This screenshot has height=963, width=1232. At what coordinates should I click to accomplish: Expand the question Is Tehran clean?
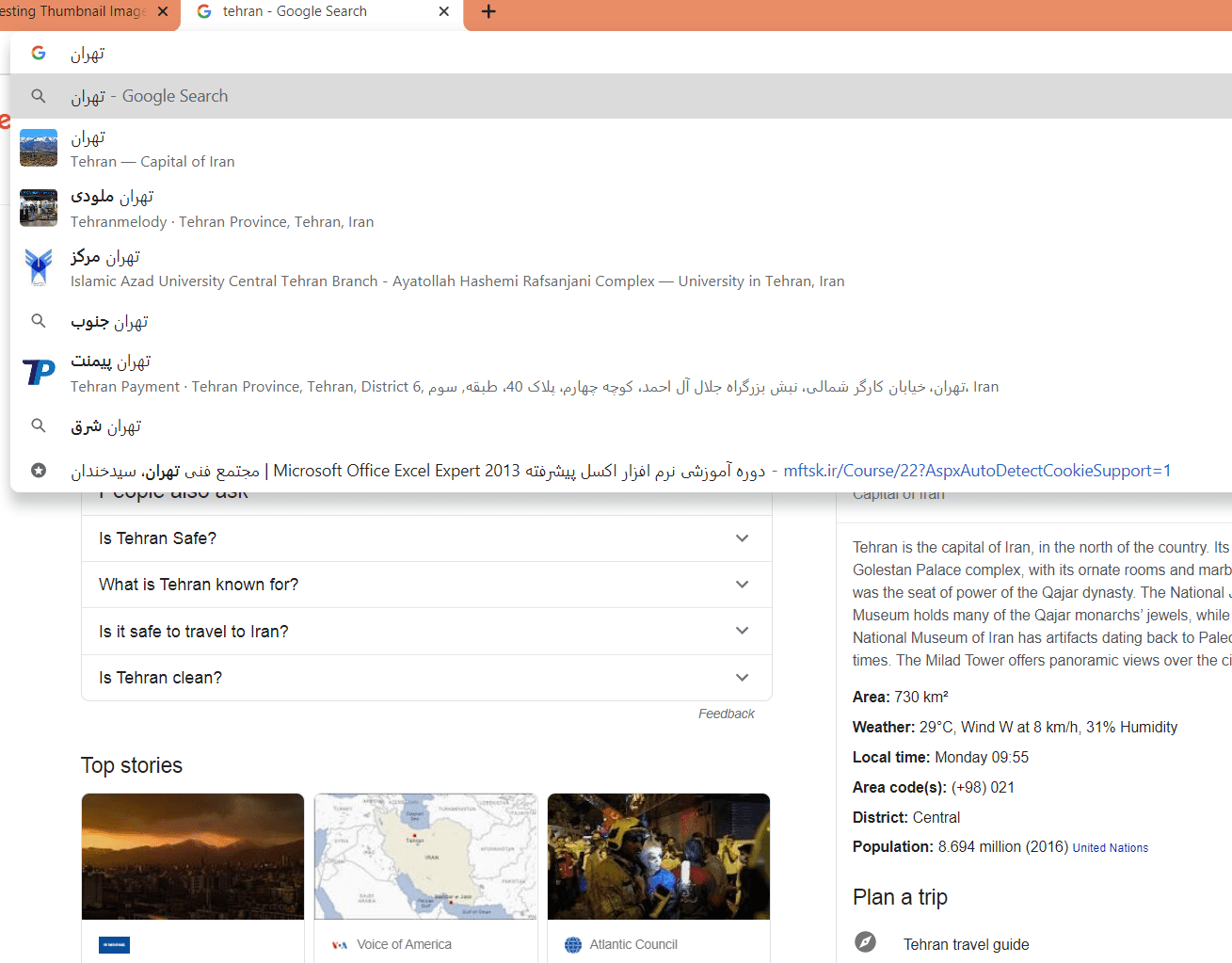(x=426, y=678)
